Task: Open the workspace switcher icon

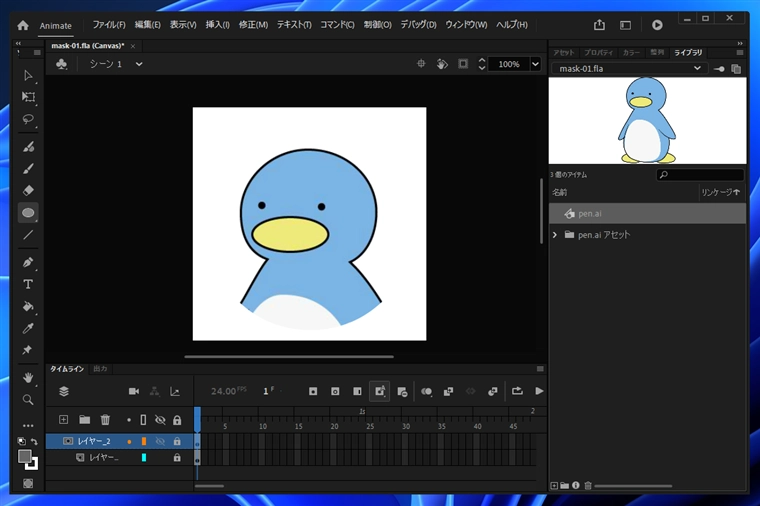Action: (625, 25)
